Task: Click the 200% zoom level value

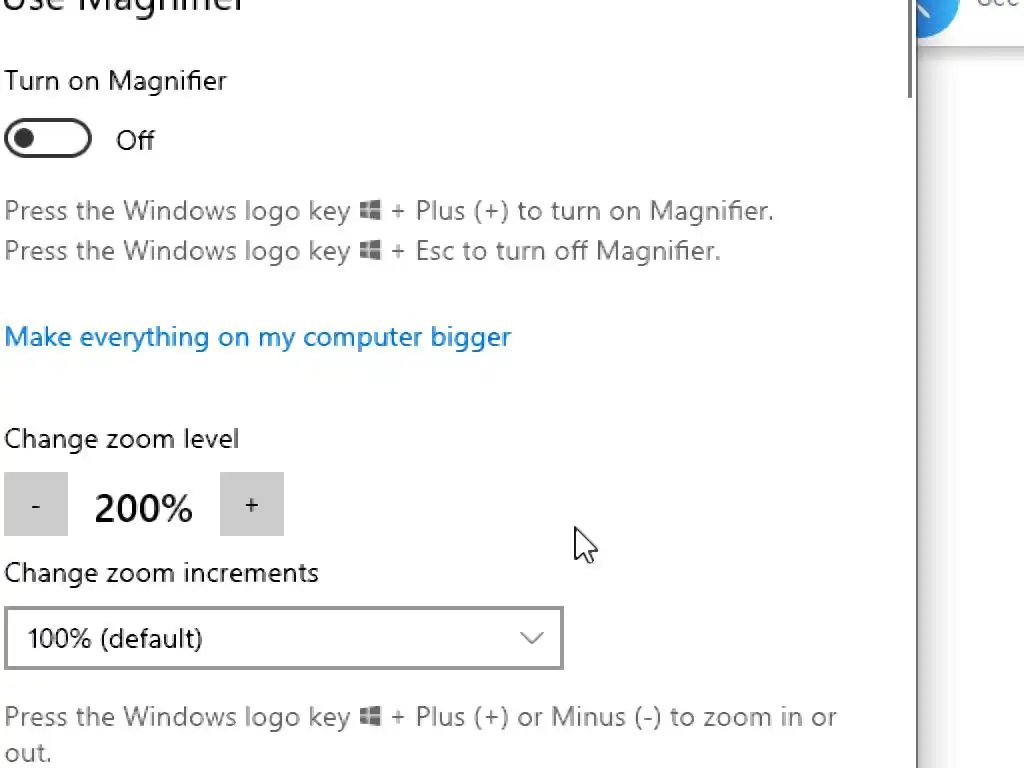Action: pyautogui.click(x=143, y=508)
